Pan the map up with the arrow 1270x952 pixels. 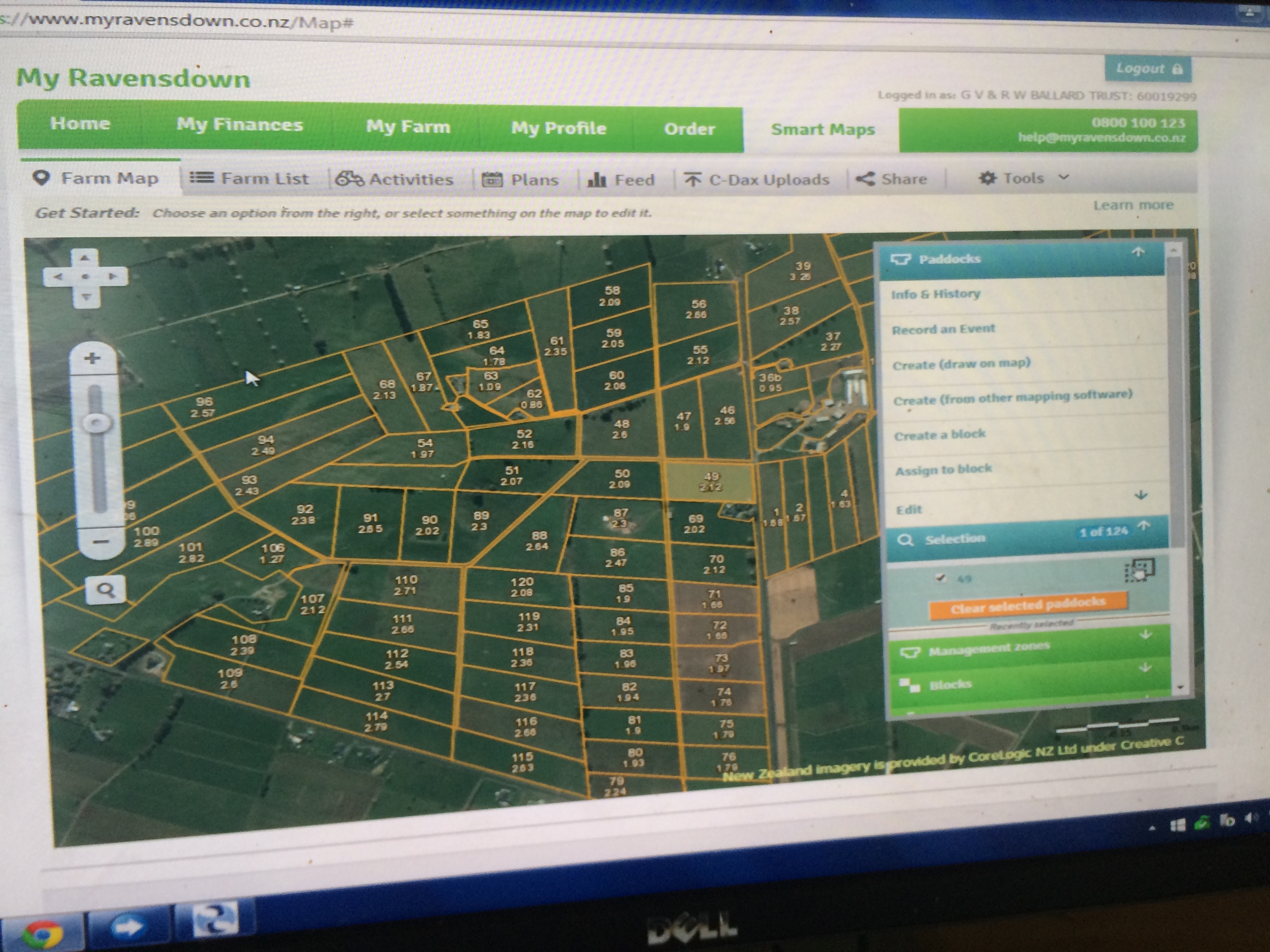(x=85, y=258)
